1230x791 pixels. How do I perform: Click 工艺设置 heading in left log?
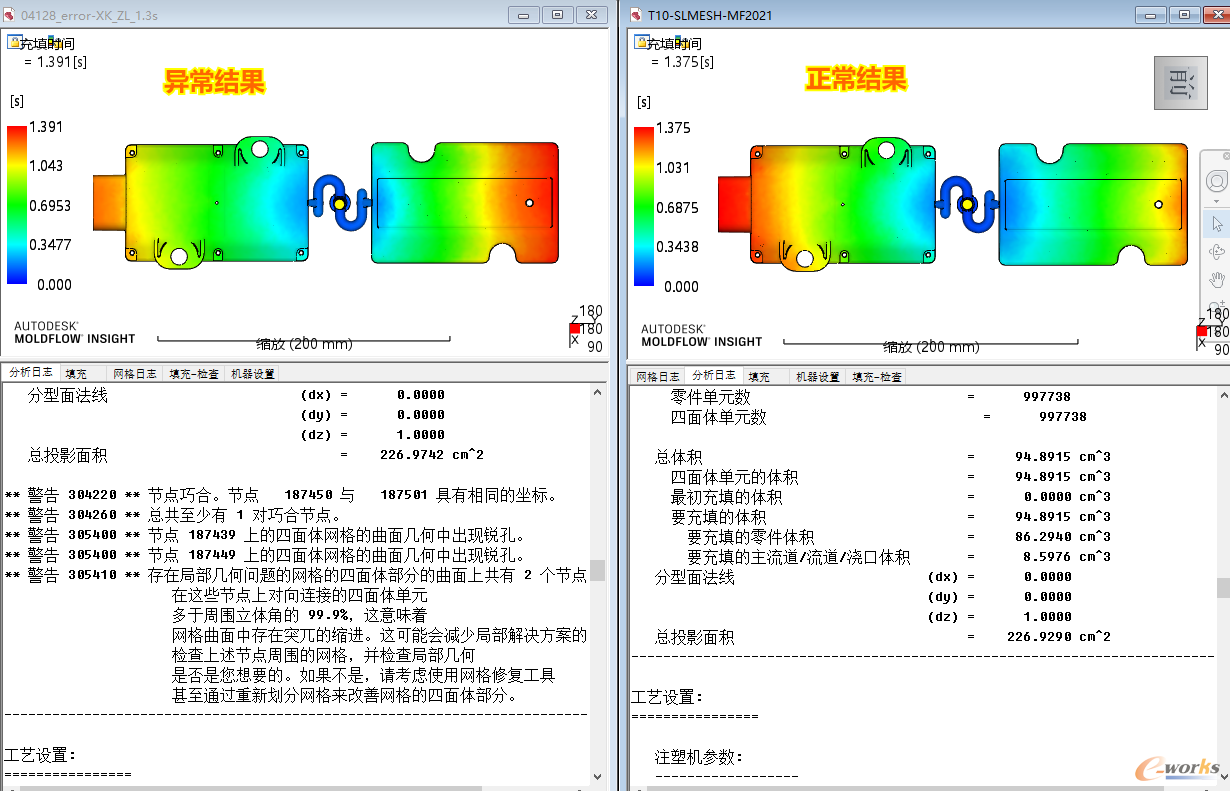40,755
